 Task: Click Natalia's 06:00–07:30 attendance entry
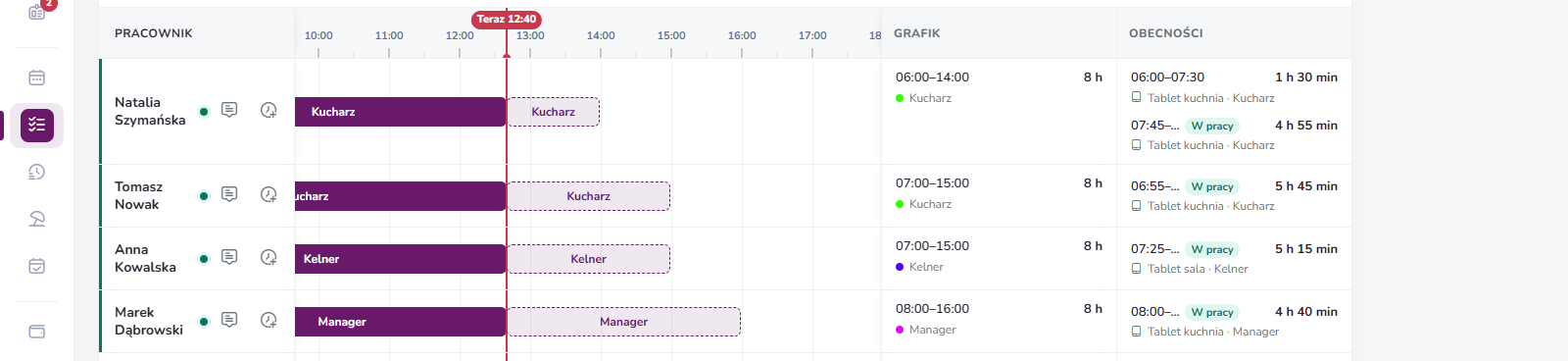point(1167,77)
